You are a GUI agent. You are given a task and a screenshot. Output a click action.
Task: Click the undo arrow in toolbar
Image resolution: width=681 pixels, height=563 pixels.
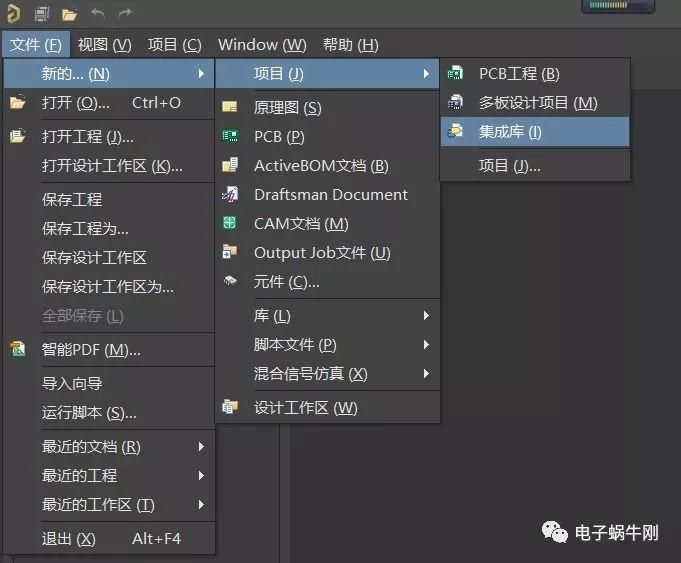tap(98, 13)
